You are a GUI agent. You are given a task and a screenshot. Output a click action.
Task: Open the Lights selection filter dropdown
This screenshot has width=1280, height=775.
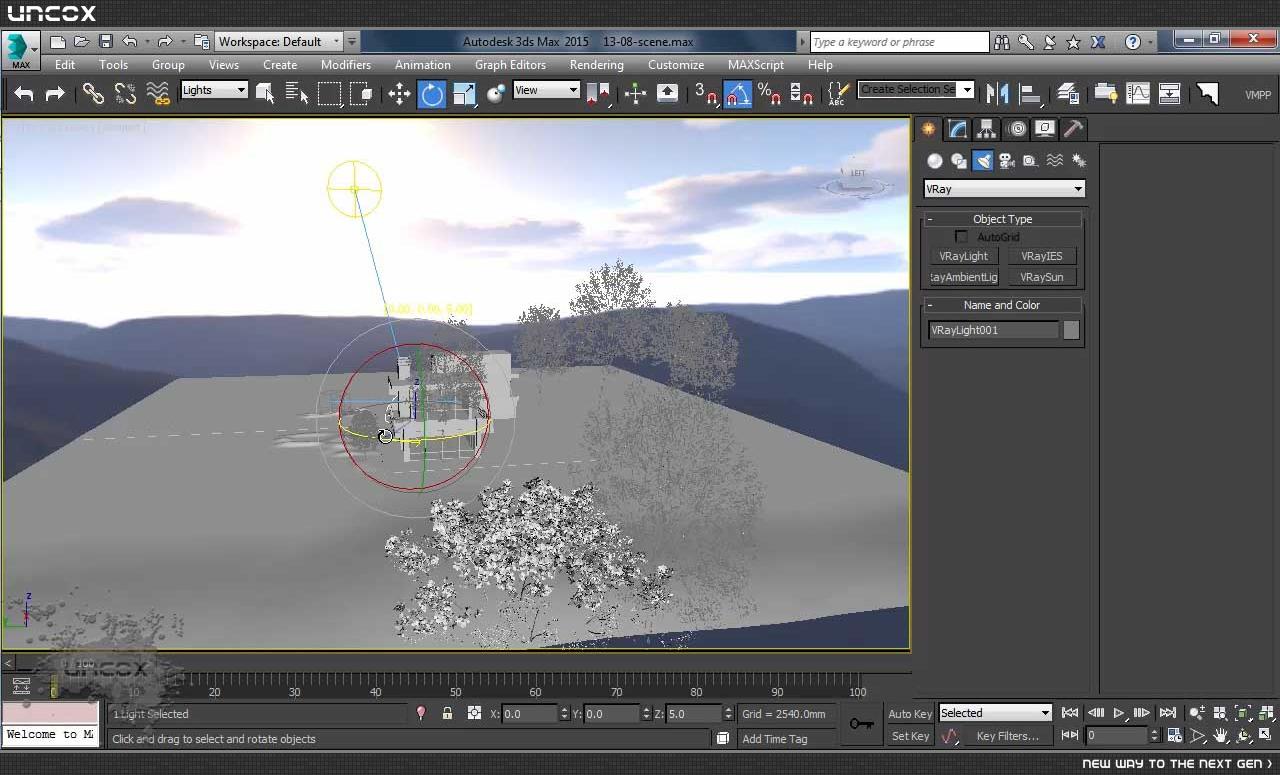[214, 90]
